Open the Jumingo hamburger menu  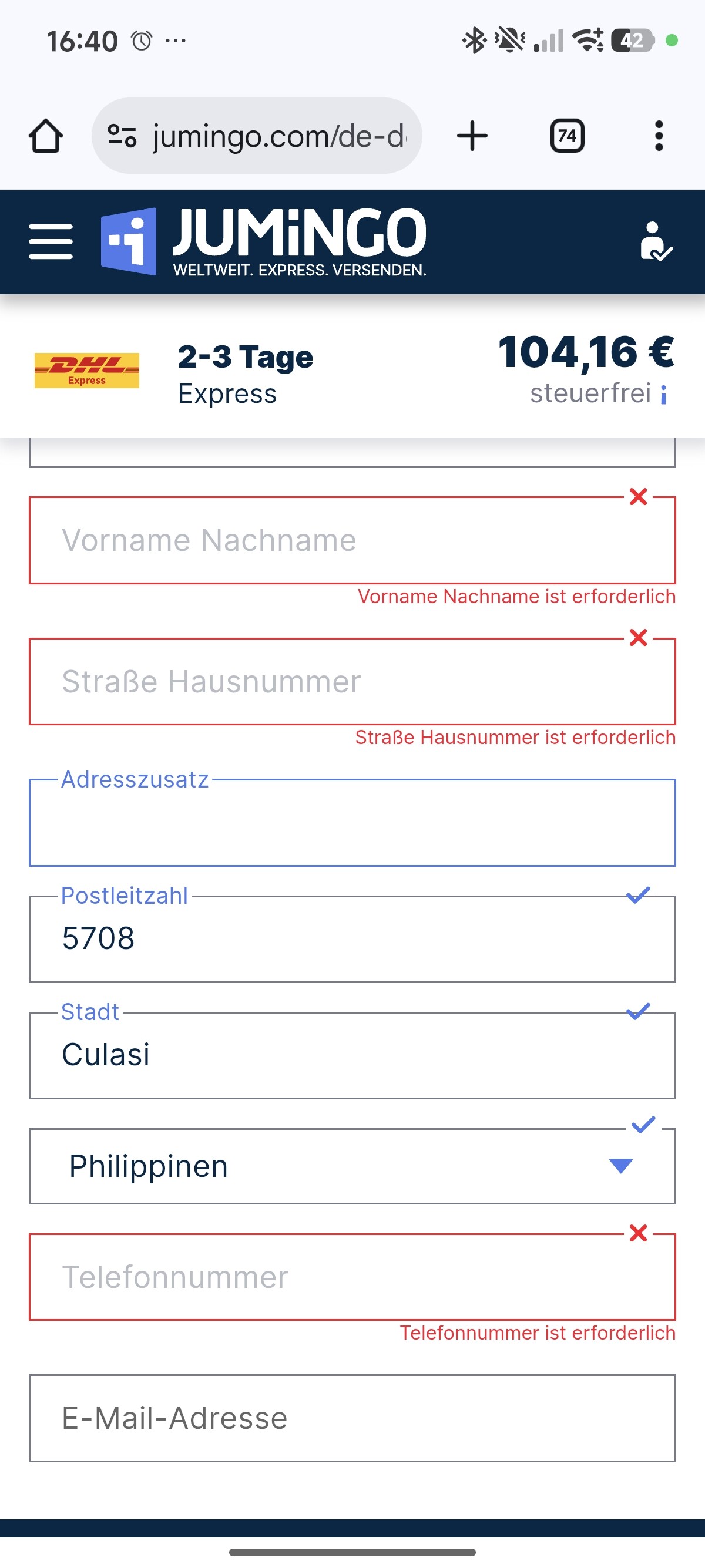[51, 241]
